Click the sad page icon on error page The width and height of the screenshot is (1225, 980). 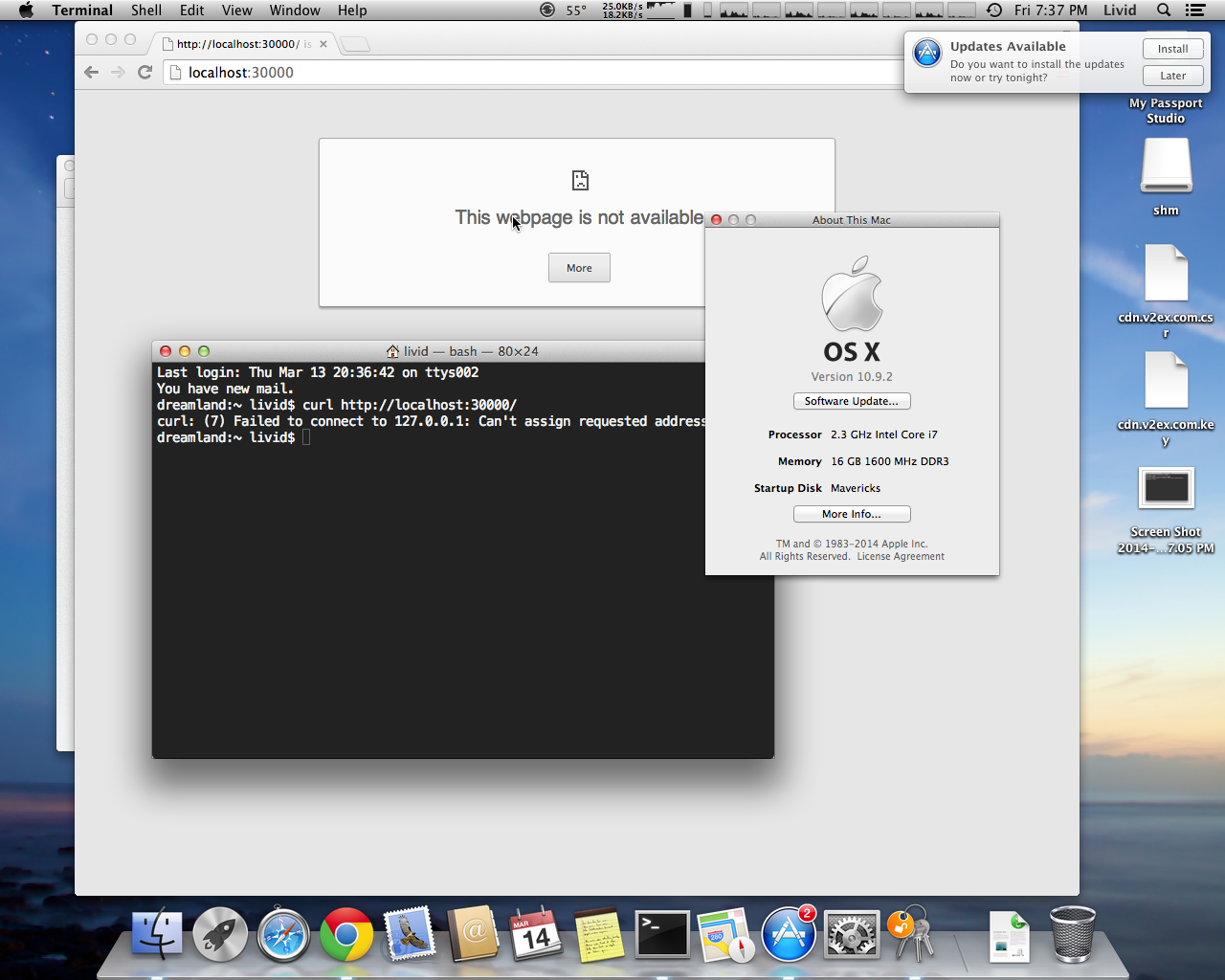[x=580, y=180]
